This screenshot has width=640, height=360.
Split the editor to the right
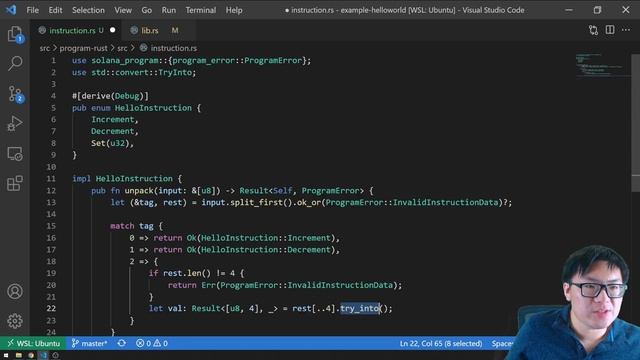610,30
